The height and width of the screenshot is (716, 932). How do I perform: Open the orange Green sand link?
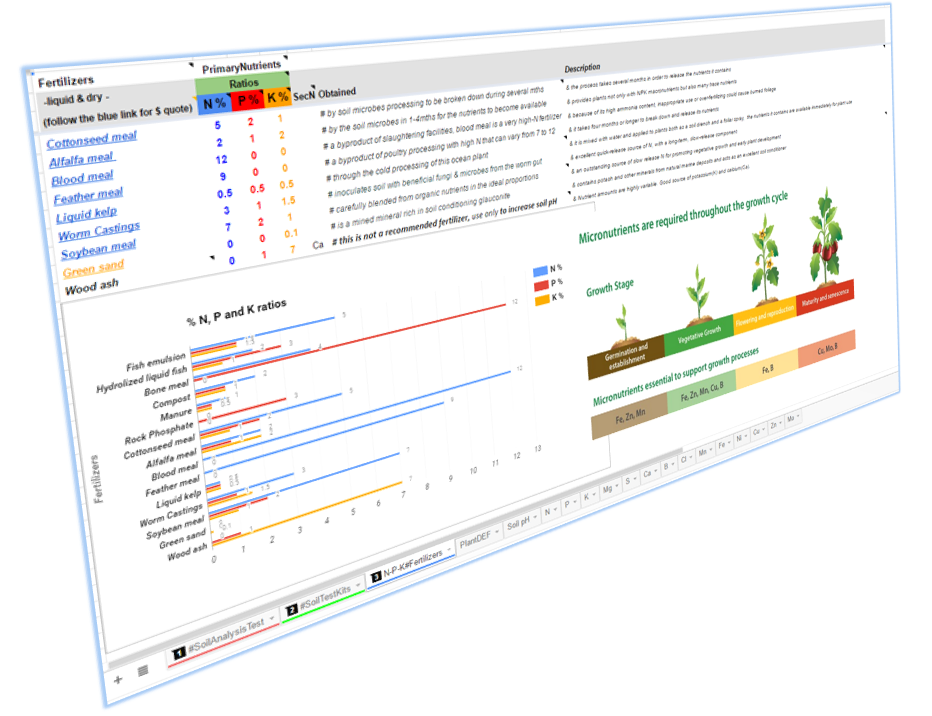(94, 268)
